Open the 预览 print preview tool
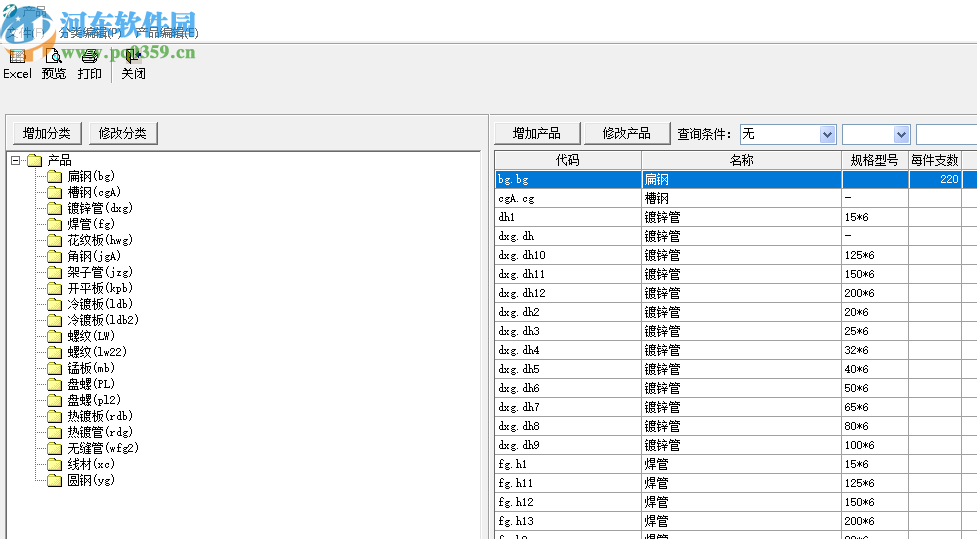 54,57
